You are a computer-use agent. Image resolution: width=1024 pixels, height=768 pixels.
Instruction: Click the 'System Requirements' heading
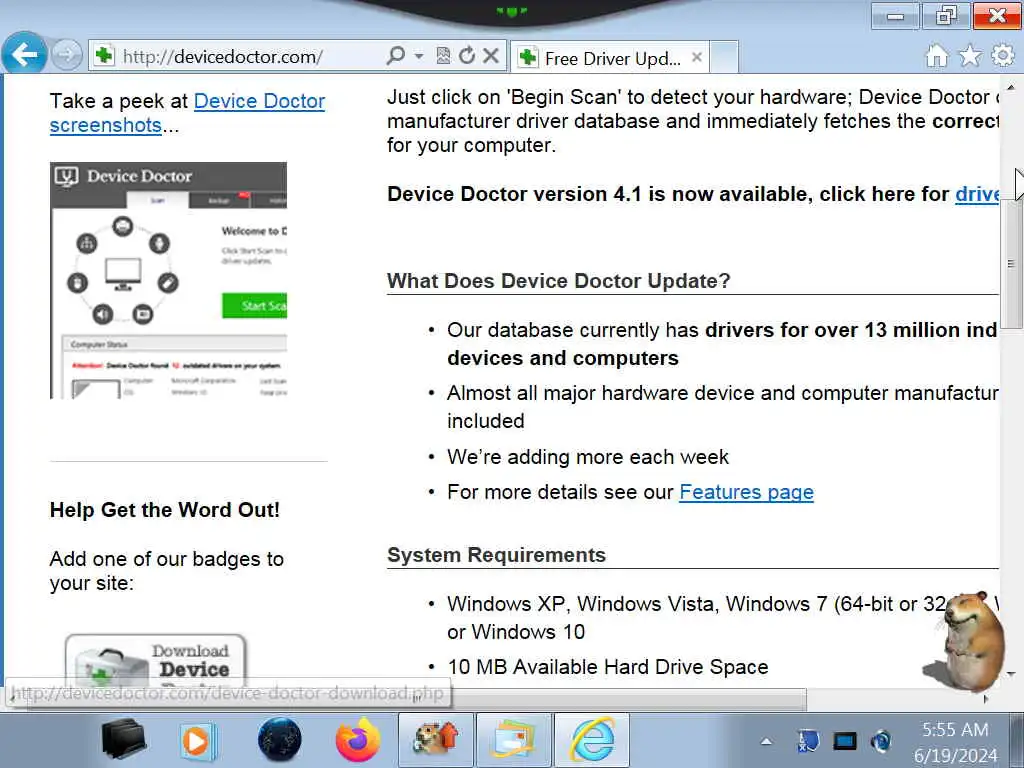(x=496, y=554)
